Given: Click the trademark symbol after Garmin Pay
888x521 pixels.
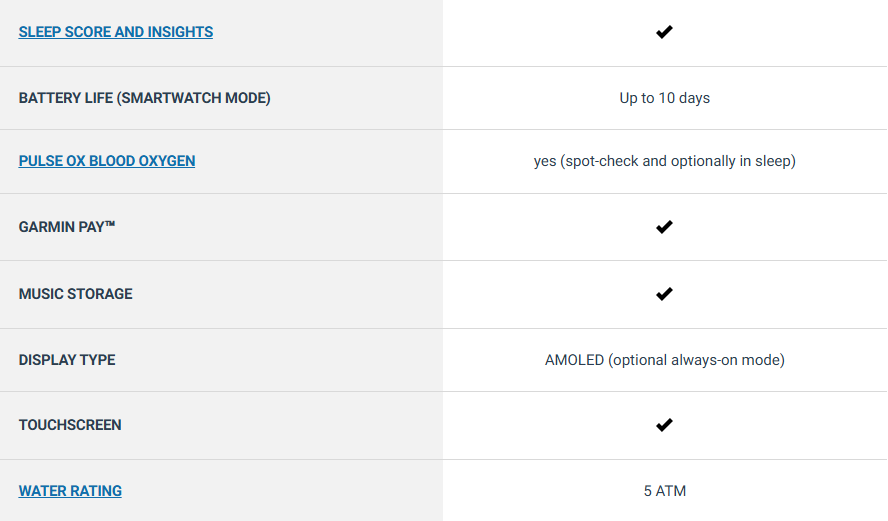Looking at the screenshot, I should coord(110,224).
